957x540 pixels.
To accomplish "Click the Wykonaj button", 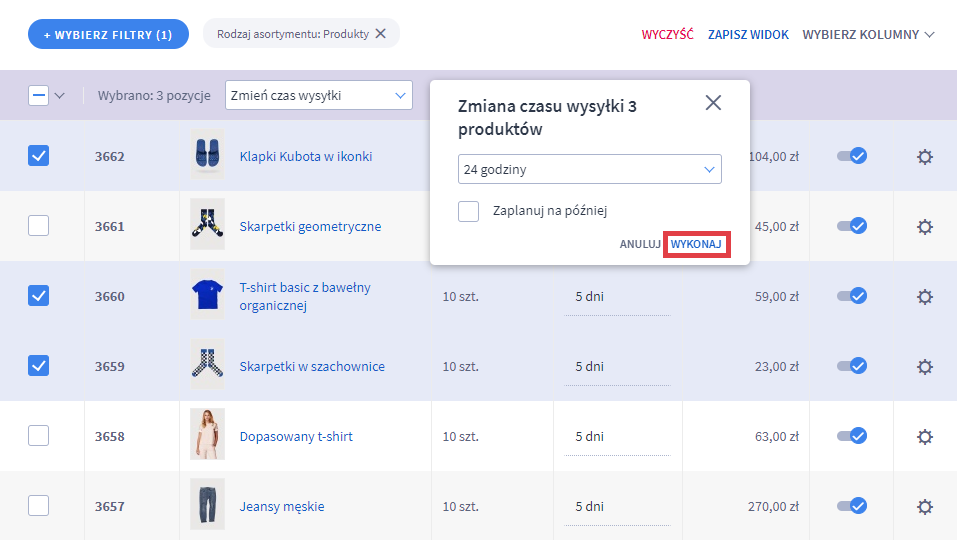I will [x=696, y=245].
